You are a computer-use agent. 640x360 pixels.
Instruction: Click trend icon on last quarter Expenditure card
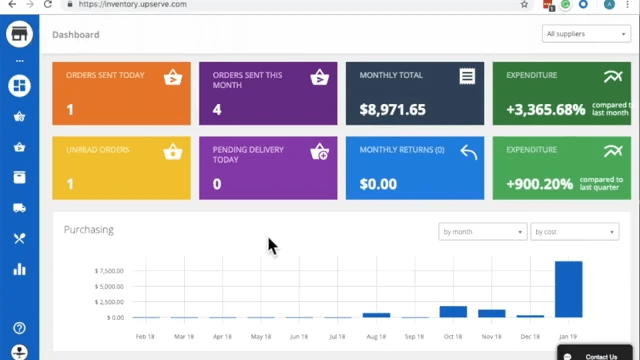pyautogui.click(x=613, y=151)
